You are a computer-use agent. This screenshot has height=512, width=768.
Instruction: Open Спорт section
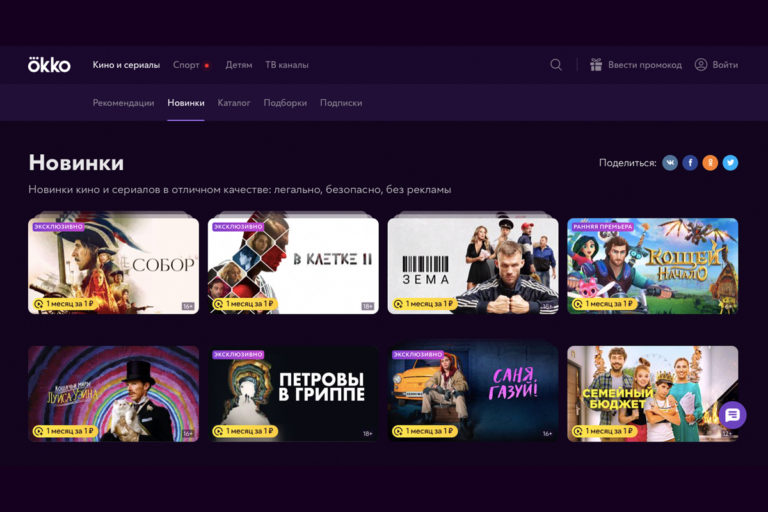coord(186,65)
